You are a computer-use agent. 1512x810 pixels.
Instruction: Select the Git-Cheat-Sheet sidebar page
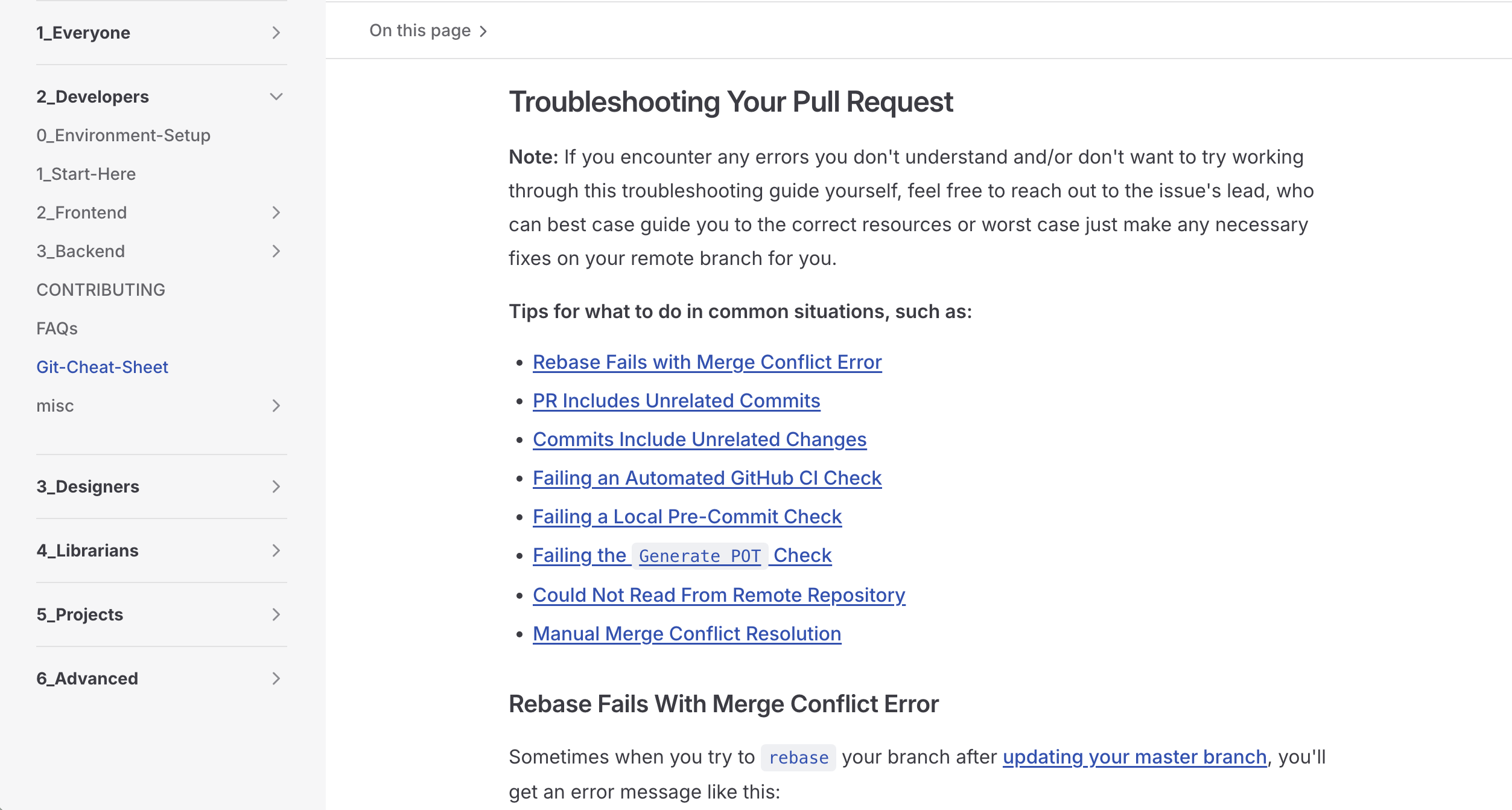[103, 367]
